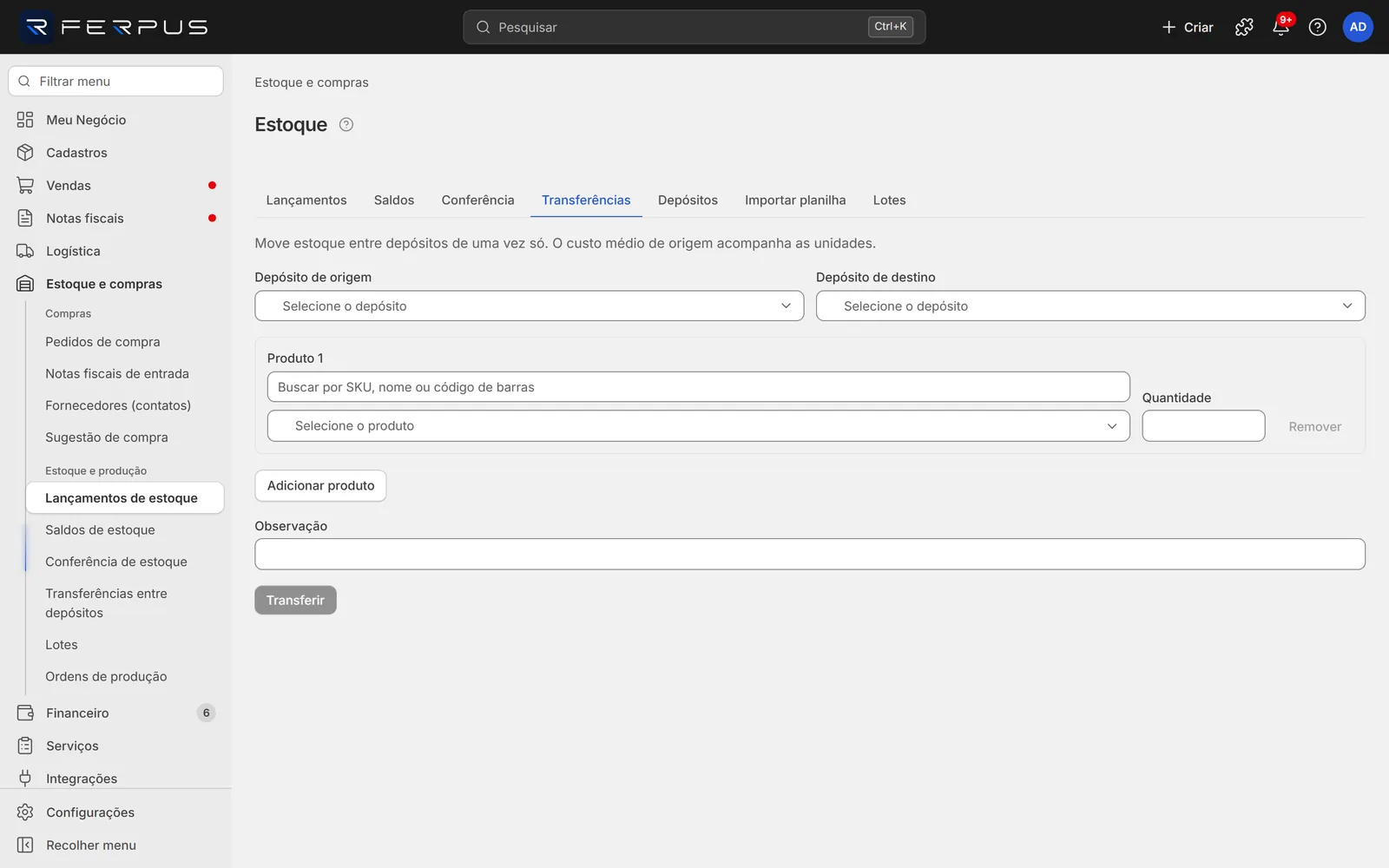1389x868 pixels.
Task: Click the Meu Negócio dashboard icon
Action: [25, 120]
